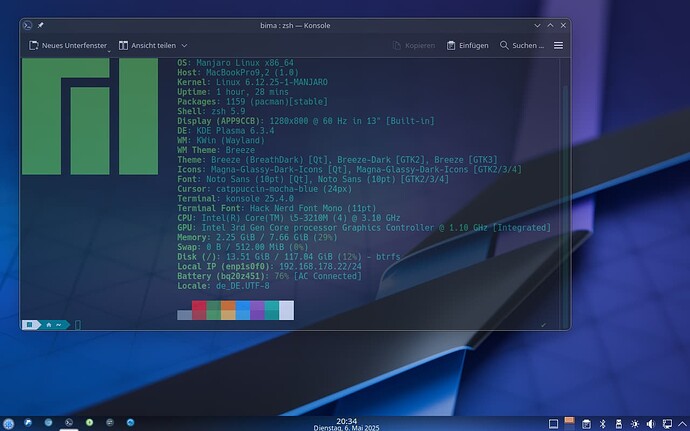Click the 'Swap: 0 B / 512.00 MiB' line
Viewport: 690px width, 431px height.
click(x=243, y=247)
